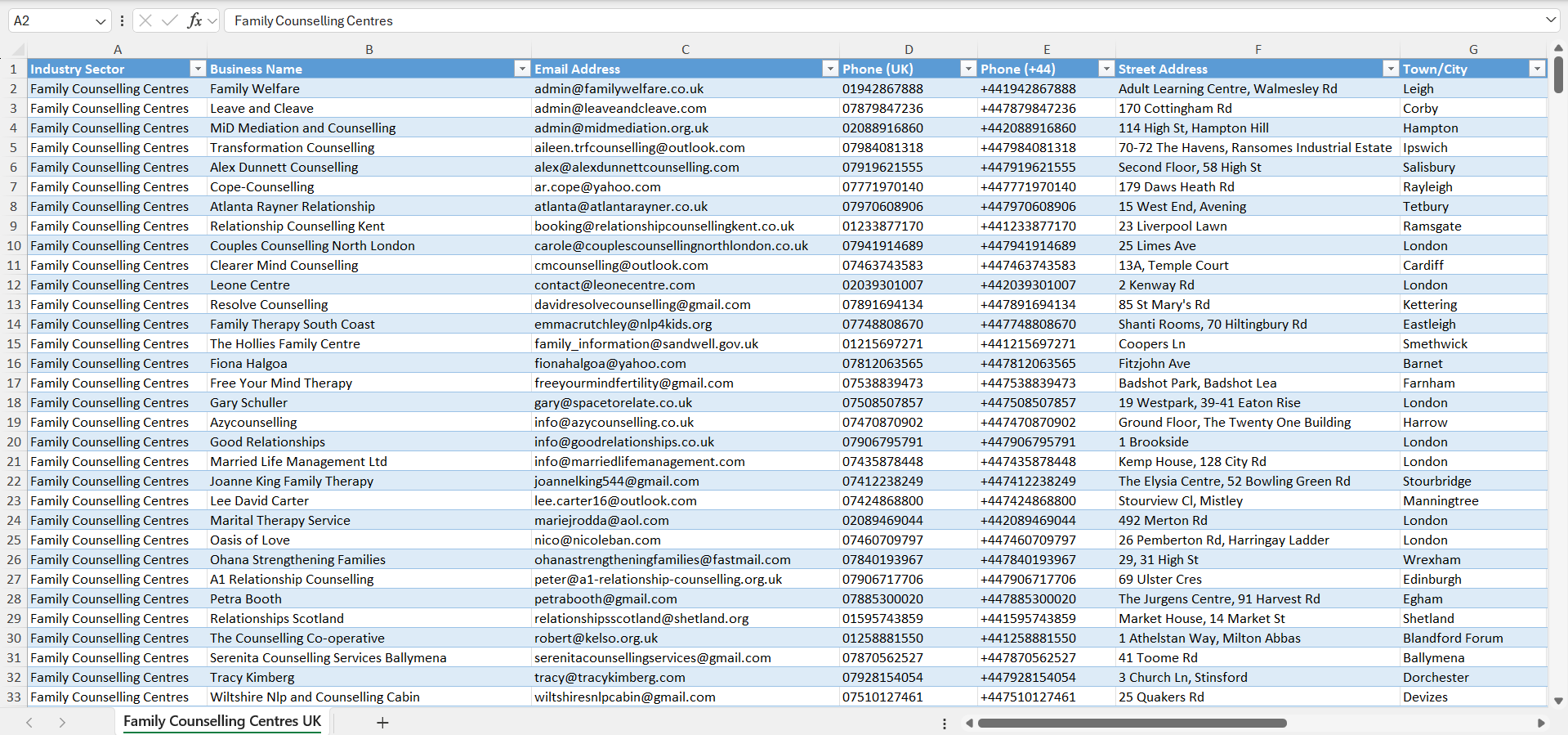Select cell MiD Mediation and Counselling
Screen dimensions: 1568x735
click(x=369, y=128)
